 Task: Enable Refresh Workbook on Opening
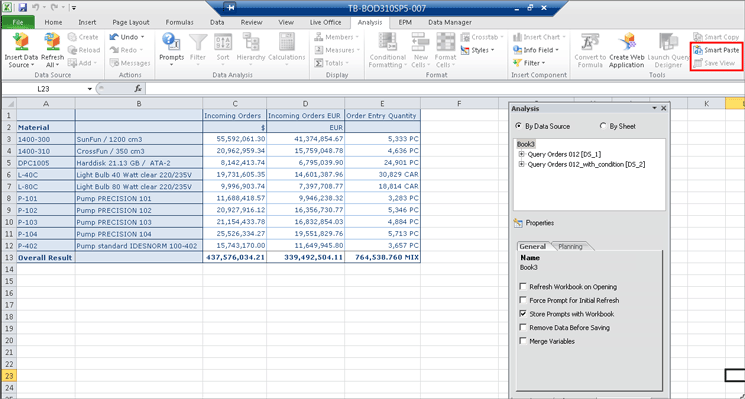click(523, 287)
